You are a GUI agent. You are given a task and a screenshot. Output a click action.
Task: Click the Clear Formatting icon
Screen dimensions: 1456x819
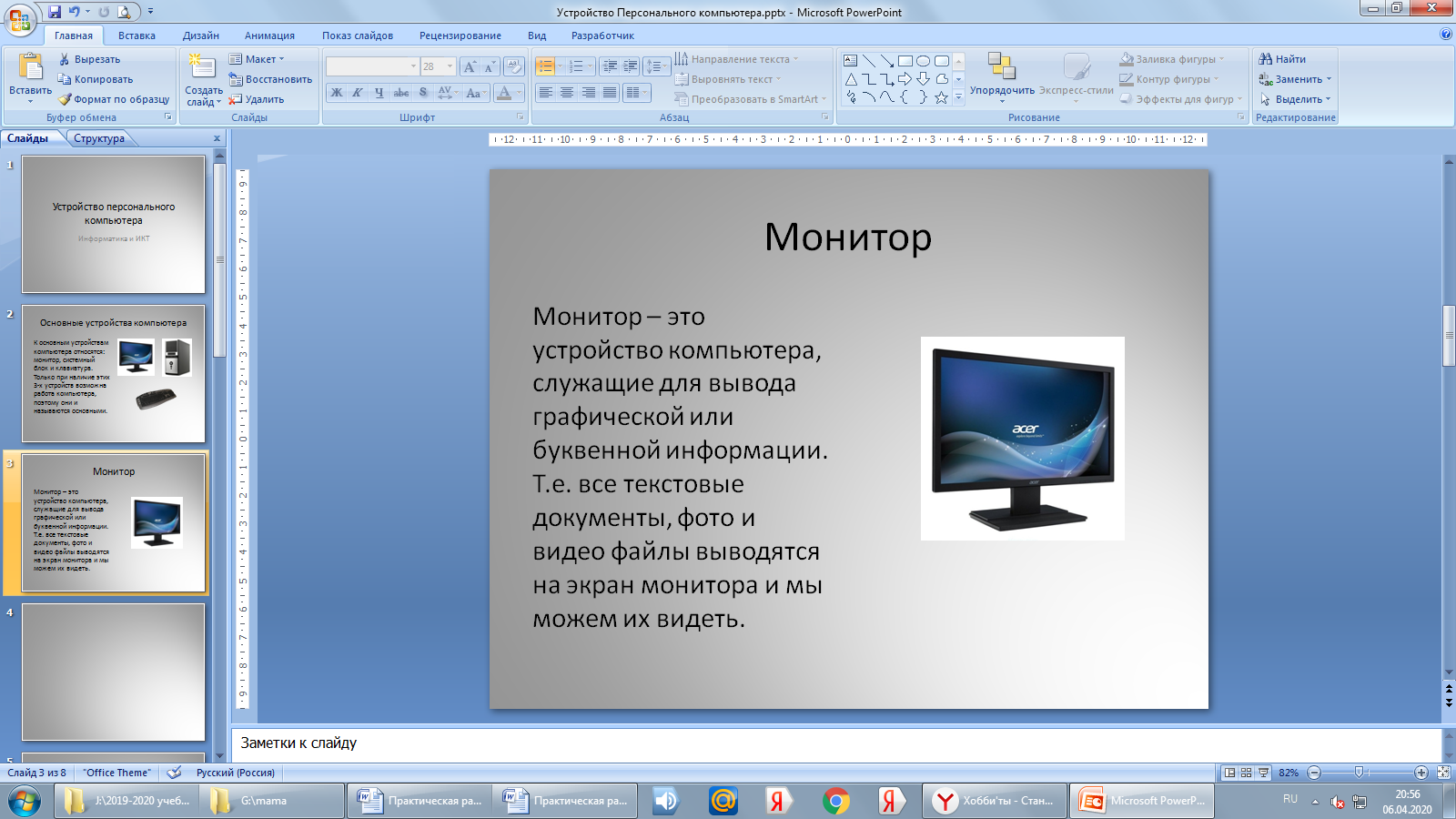click(514, 66)
